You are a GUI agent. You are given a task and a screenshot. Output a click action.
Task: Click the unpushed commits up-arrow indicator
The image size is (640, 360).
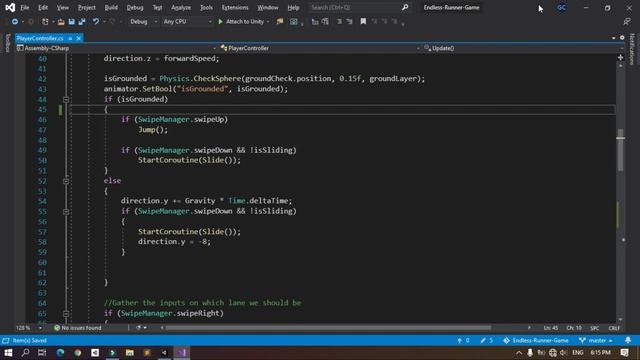463,340
